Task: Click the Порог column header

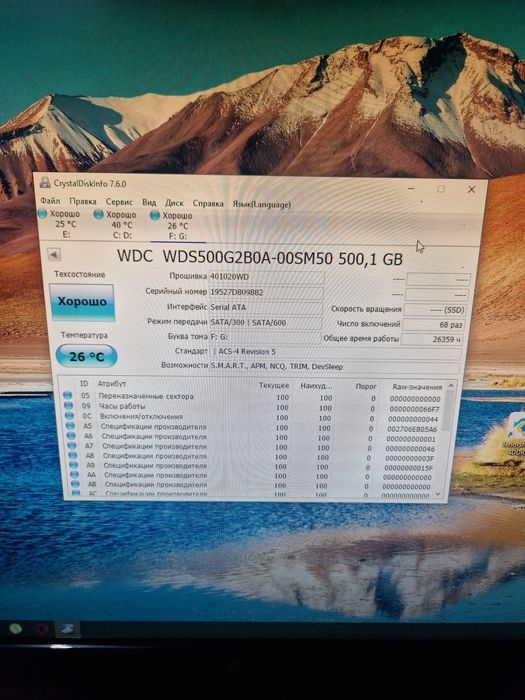Action: click(x=366, y=387)
